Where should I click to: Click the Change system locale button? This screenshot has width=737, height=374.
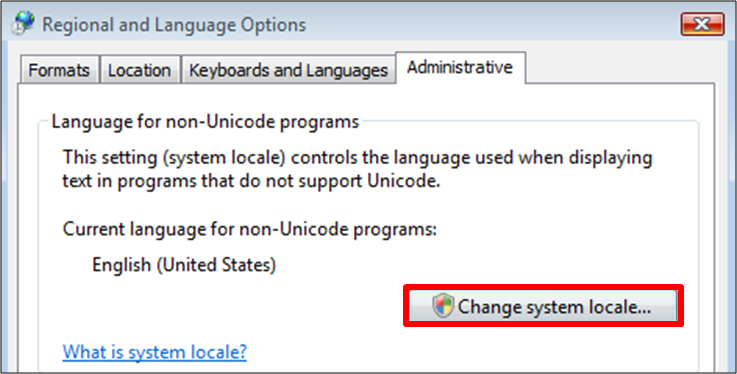(x=543, y=306)
